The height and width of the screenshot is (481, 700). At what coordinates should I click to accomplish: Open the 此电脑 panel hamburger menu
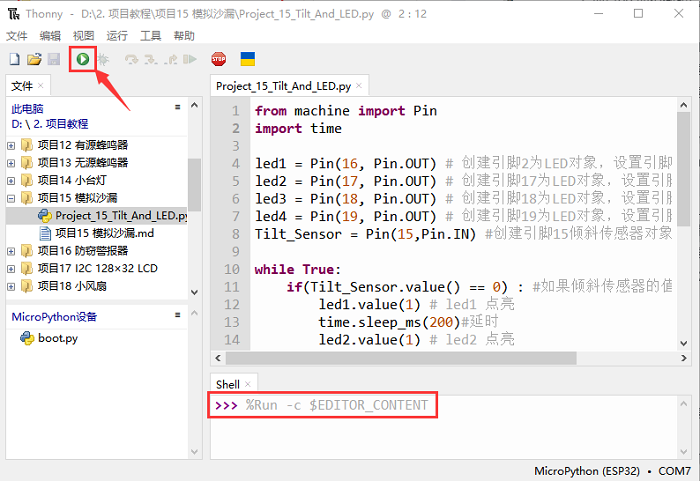pos(177,106)
